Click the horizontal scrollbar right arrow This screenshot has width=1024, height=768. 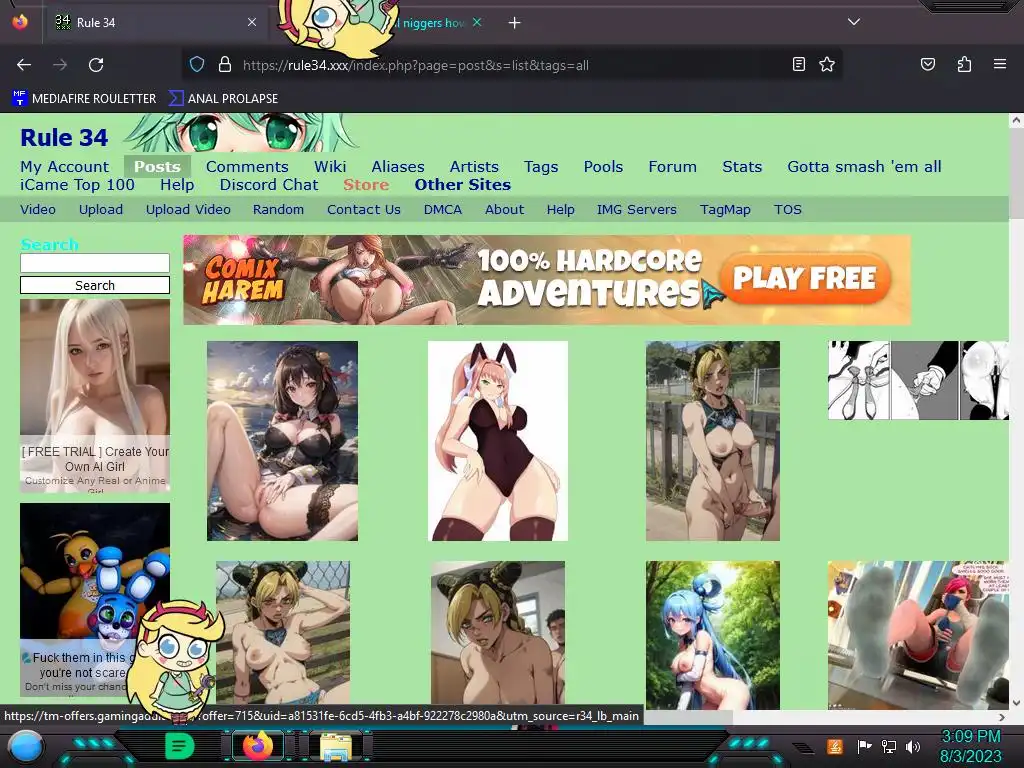tap(1002, 718)
